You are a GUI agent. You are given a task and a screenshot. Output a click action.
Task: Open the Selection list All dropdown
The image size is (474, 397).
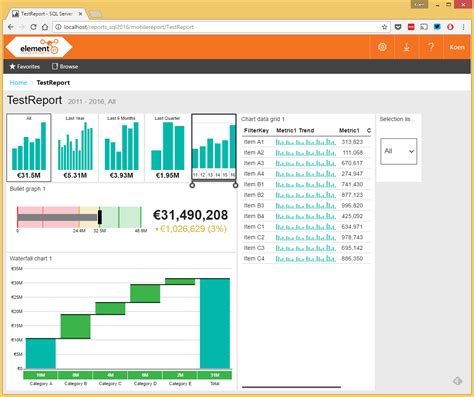pyautogui.click(x=399, y=151)
